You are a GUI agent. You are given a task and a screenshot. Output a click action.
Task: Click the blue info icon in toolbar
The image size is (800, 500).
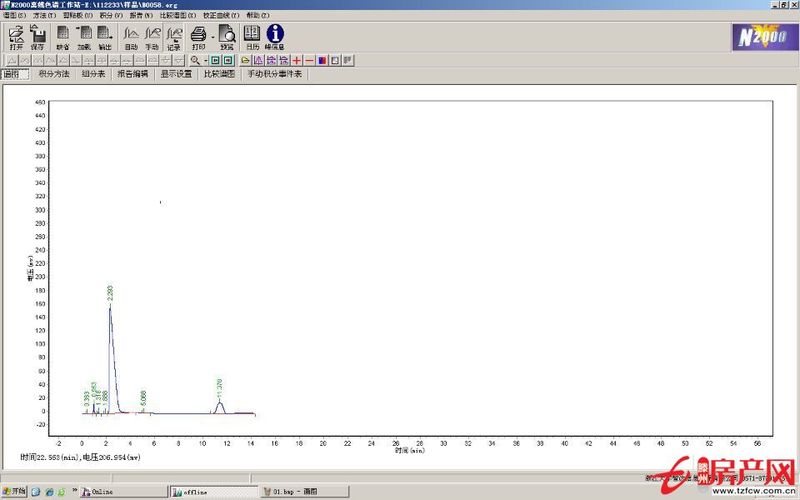pyautogui.click(x=274, y=36)
